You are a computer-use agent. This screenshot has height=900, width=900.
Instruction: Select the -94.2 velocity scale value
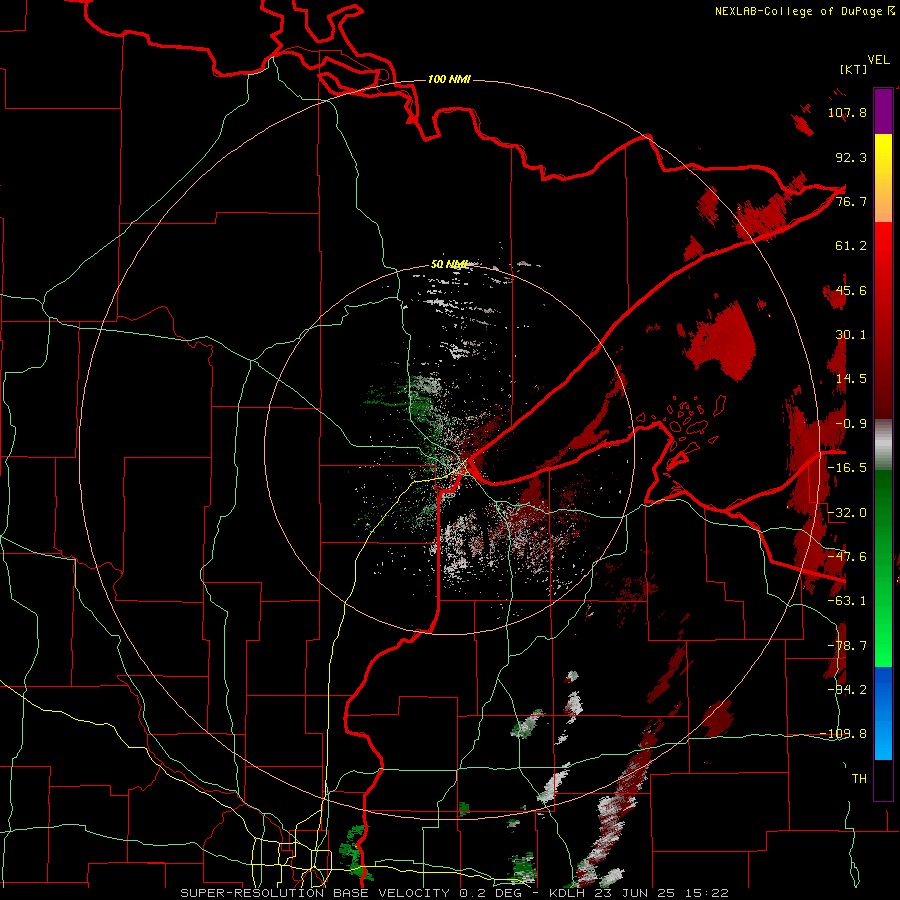pyautogui.click(x=847, y=689)
